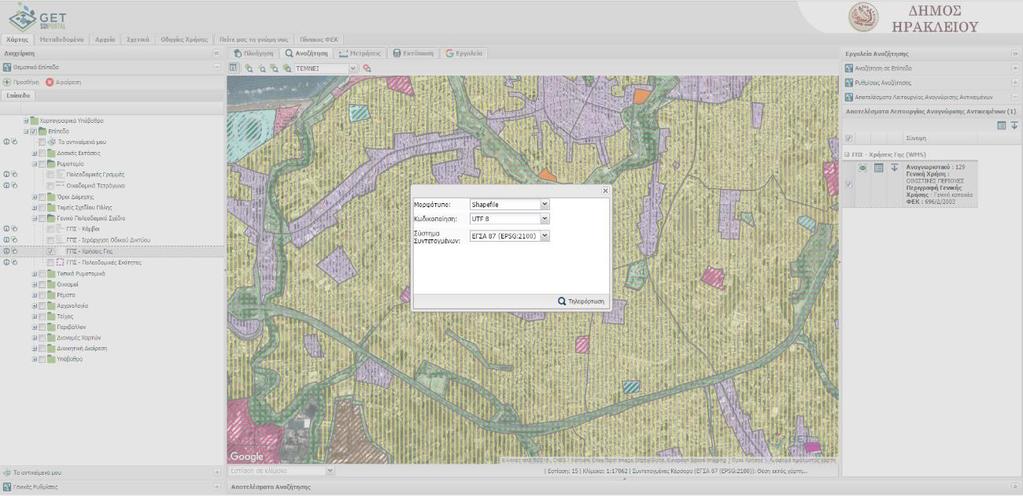Switch to the Μεταδεδομένα tab
Screen dimensions: 1023x496
point(62,39)
